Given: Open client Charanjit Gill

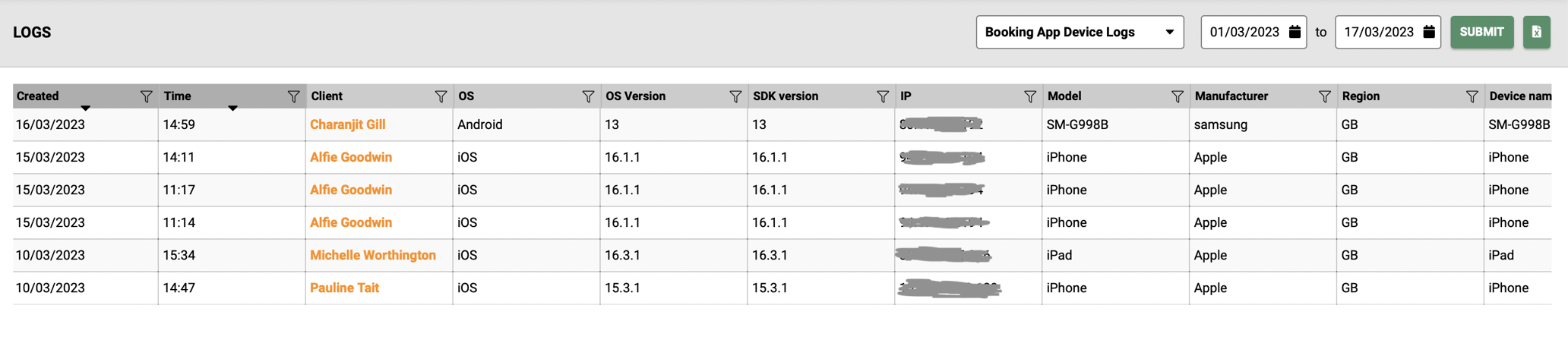Looking at the screenshot, I should coord(347,124).
